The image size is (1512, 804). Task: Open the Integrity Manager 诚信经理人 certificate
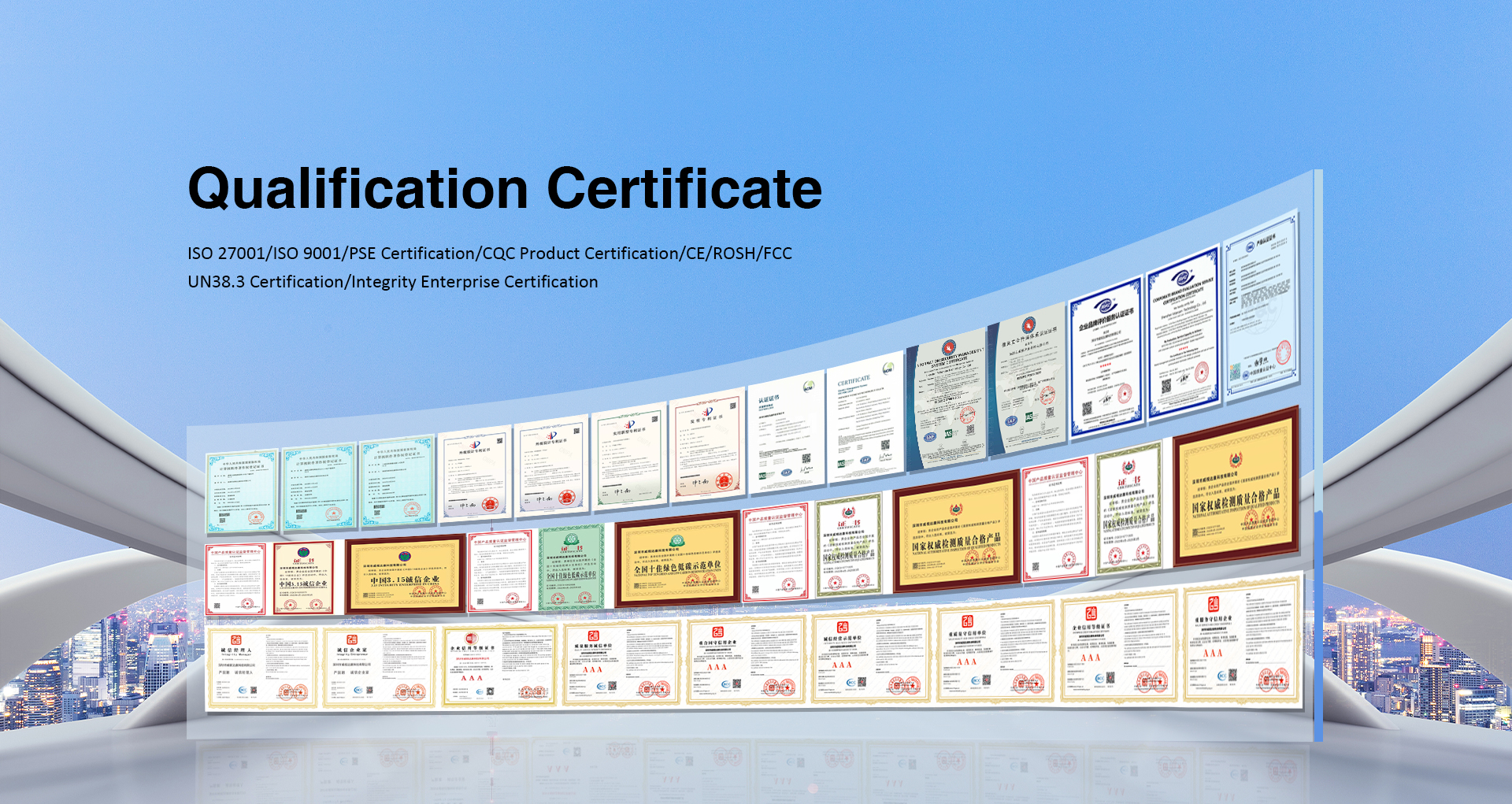click(x=262, y=668)
